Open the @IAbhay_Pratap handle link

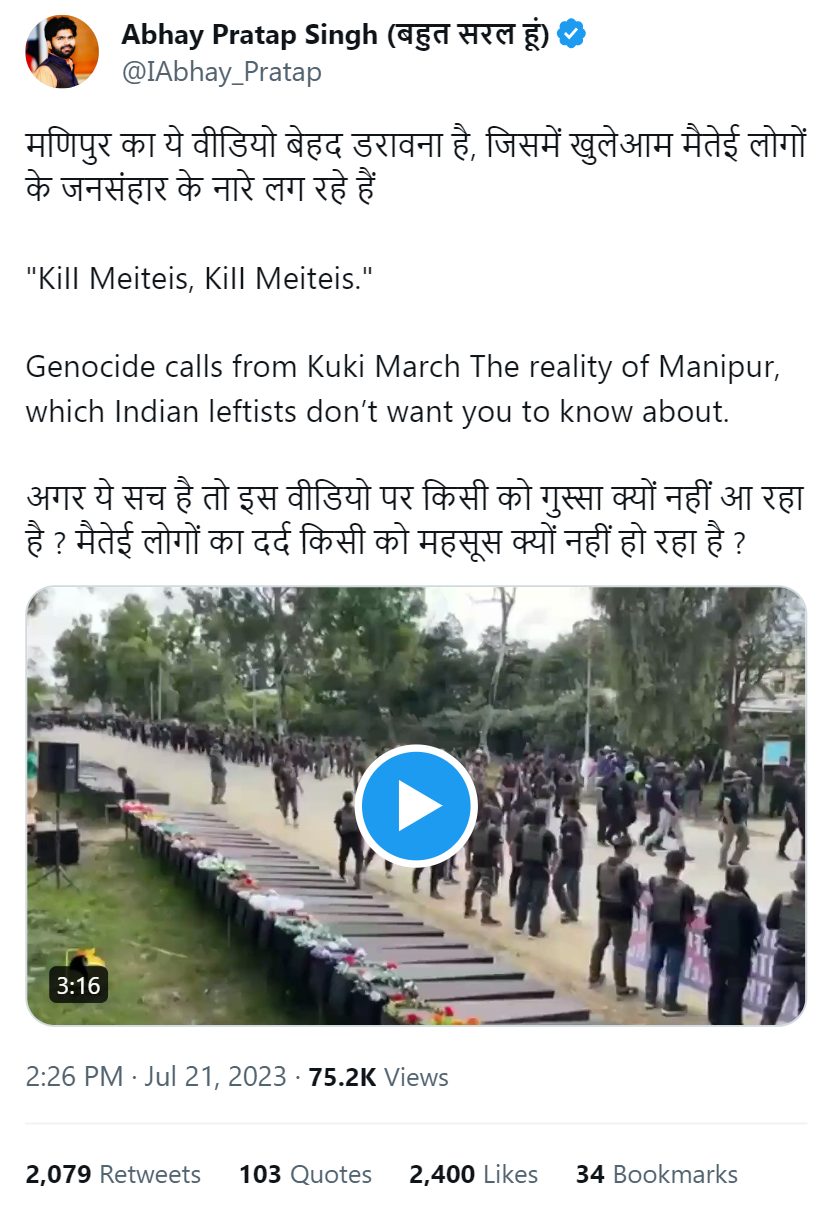coord(221,72)
